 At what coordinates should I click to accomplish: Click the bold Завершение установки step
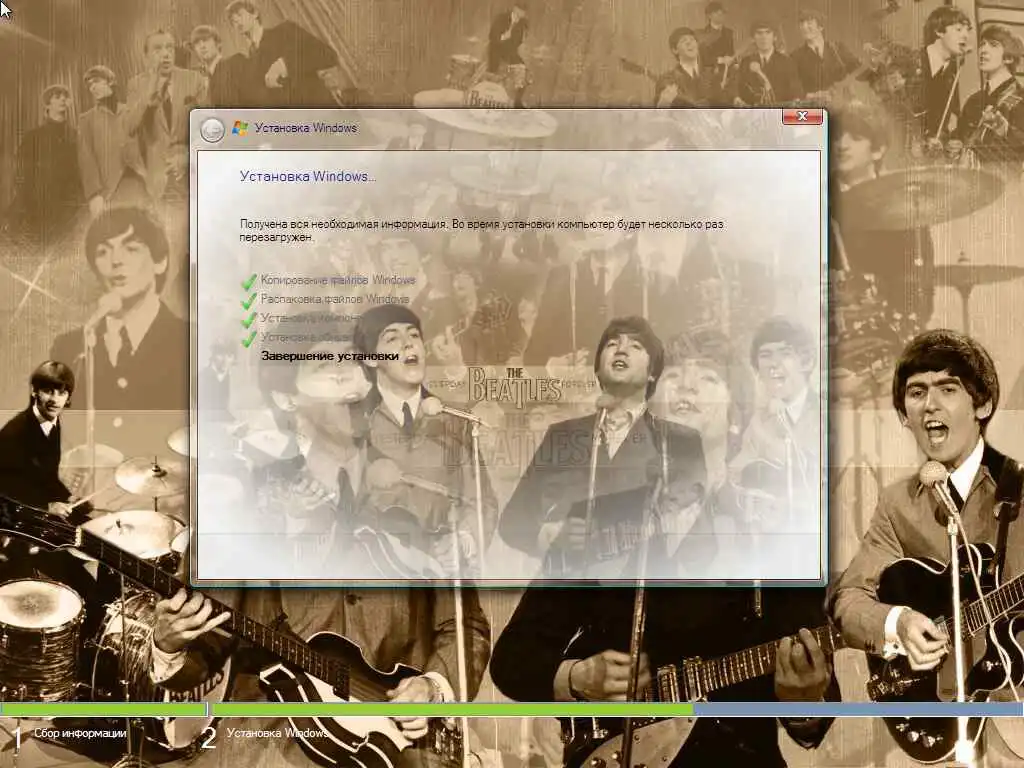pos(330,356)
